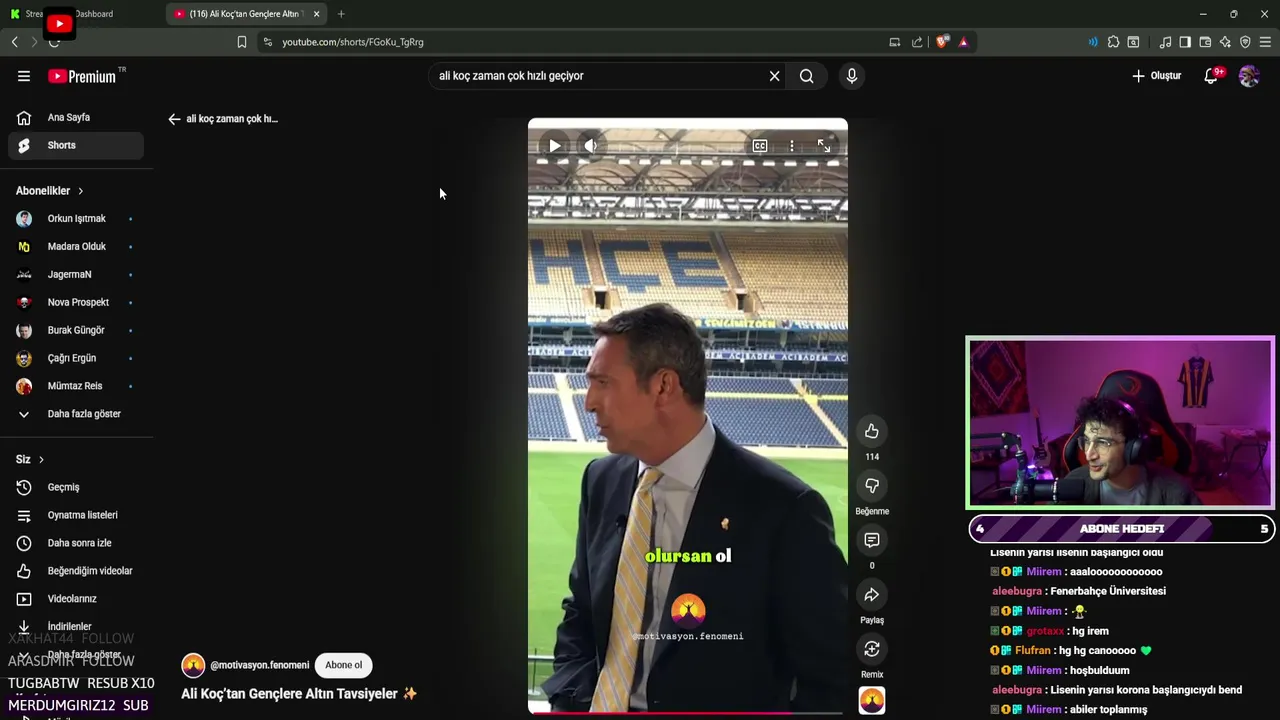Close the Ali Koç YouTube tab
Viewport: 1280px width, 720px height.
pyautogui.click(x=316, y=14)
